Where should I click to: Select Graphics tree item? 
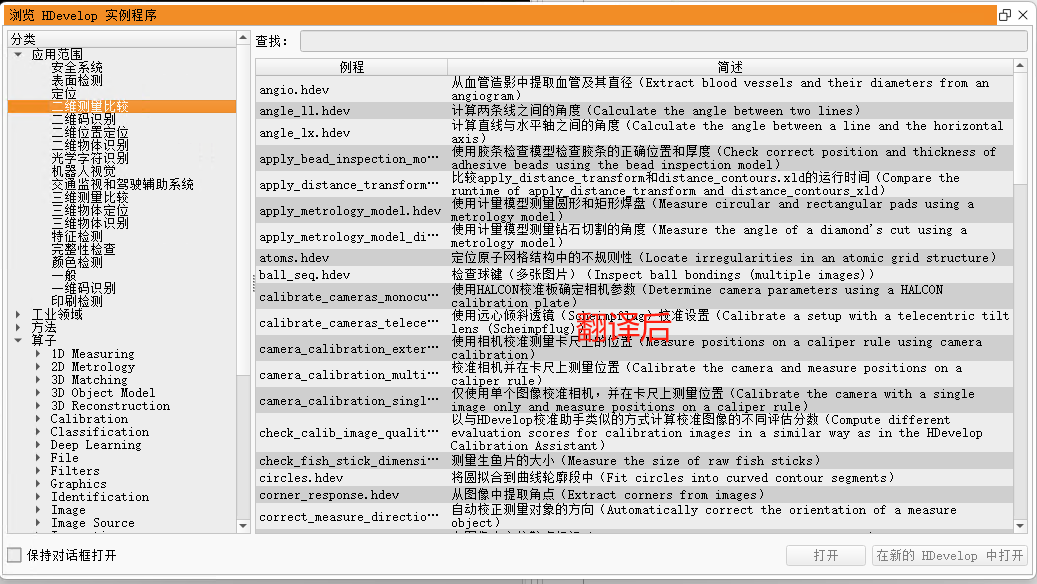pos(78,483)
